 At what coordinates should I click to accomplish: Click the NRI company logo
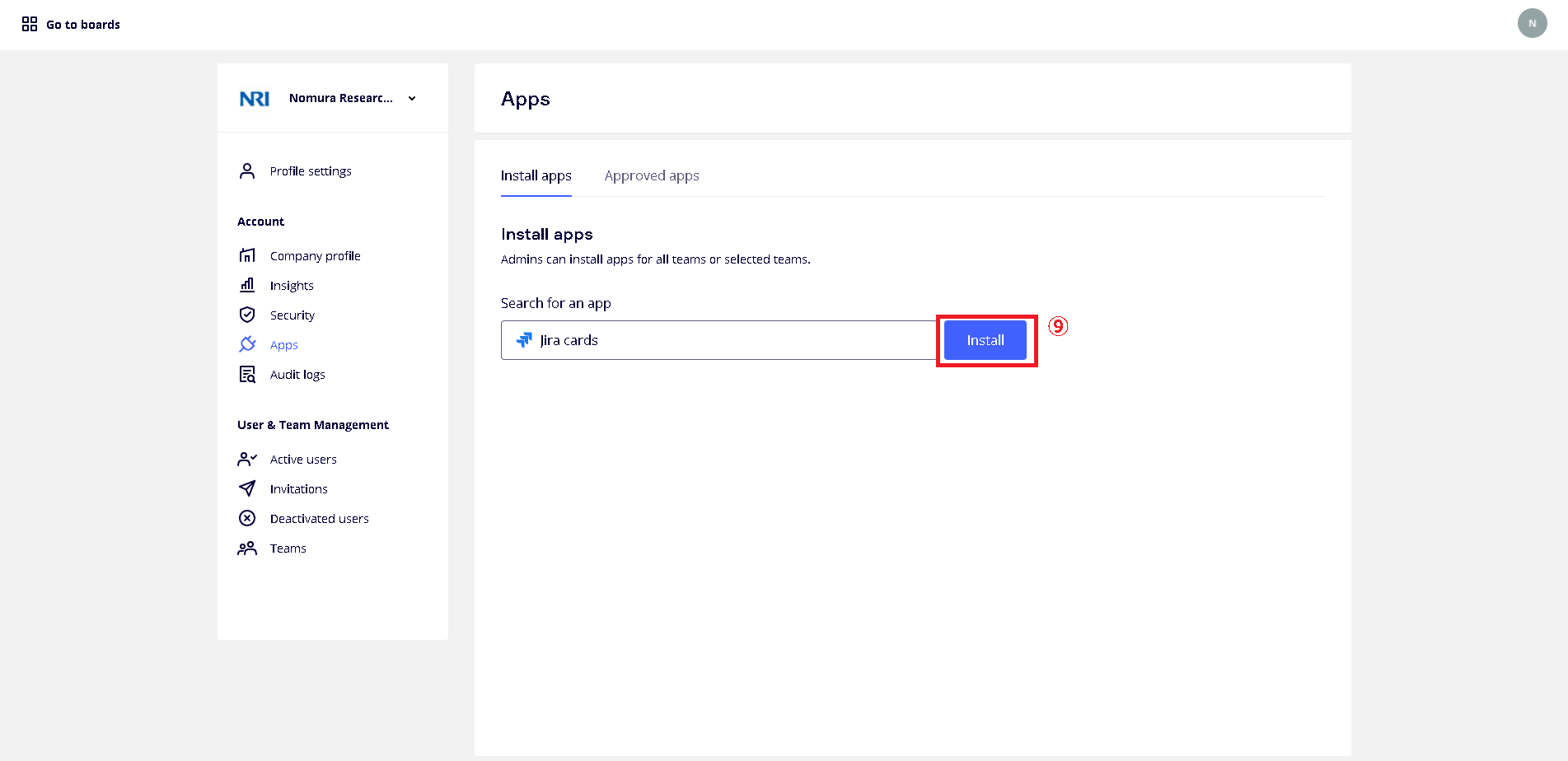click(x=255, y=99)
